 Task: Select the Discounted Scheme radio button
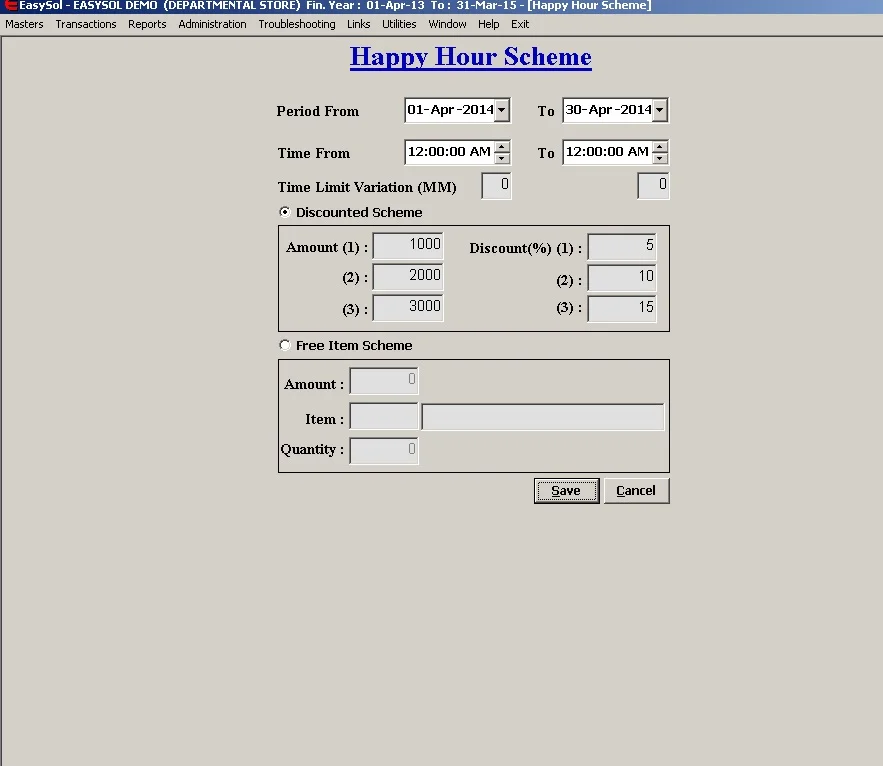(x=285, y=212)
